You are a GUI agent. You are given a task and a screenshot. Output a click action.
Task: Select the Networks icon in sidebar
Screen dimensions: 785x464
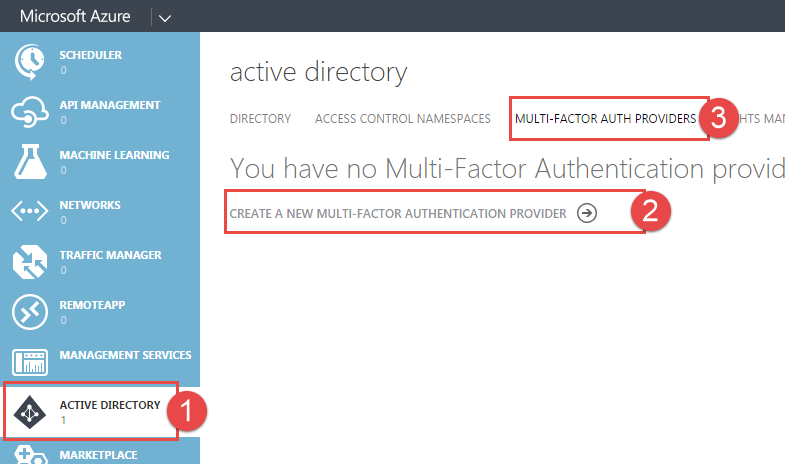(x=30, y=211)
